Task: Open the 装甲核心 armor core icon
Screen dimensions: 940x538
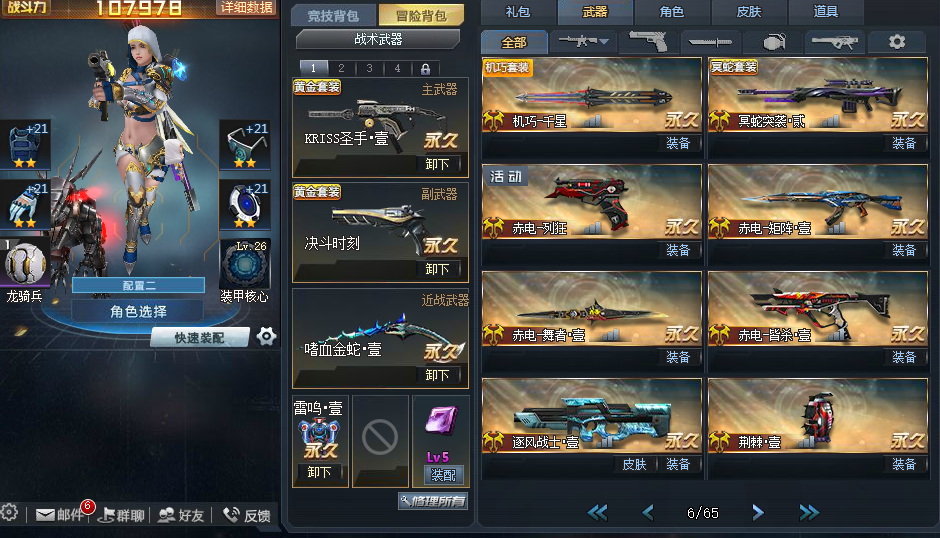Action: [245, 264]
